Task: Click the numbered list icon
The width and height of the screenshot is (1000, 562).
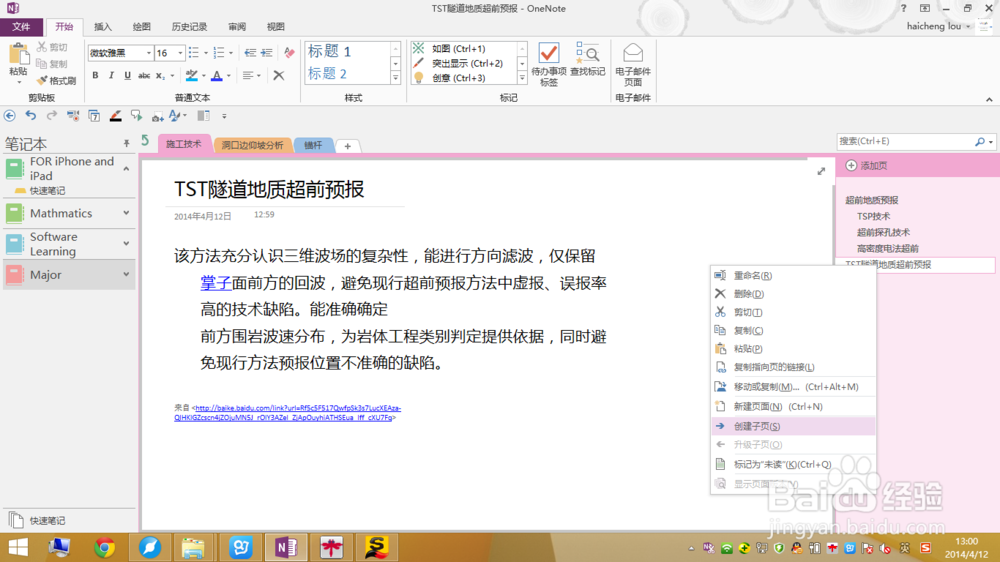Action: click(219, 53)
